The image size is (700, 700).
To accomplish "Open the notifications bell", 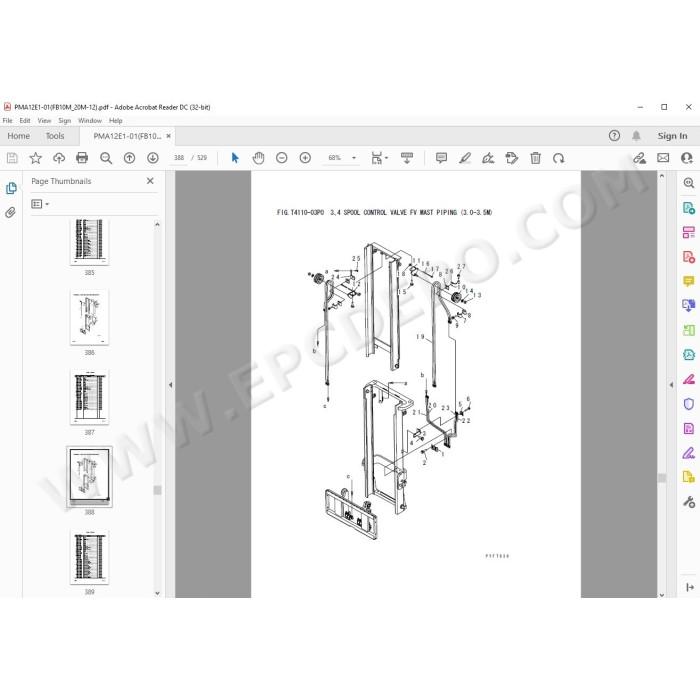I will coord(636,136).
